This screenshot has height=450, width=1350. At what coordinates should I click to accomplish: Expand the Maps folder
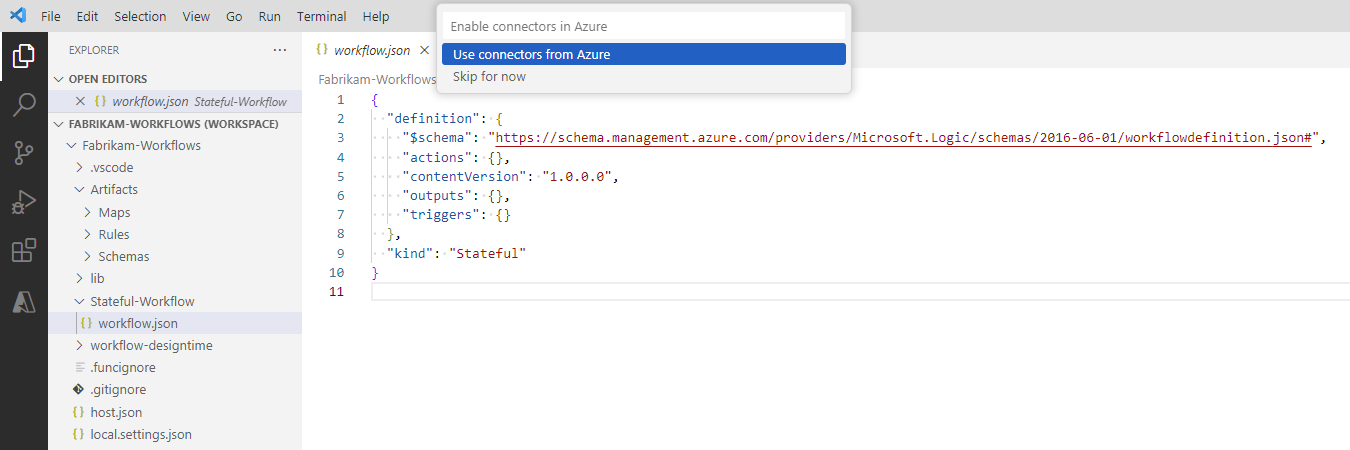[x=114, y=212]
